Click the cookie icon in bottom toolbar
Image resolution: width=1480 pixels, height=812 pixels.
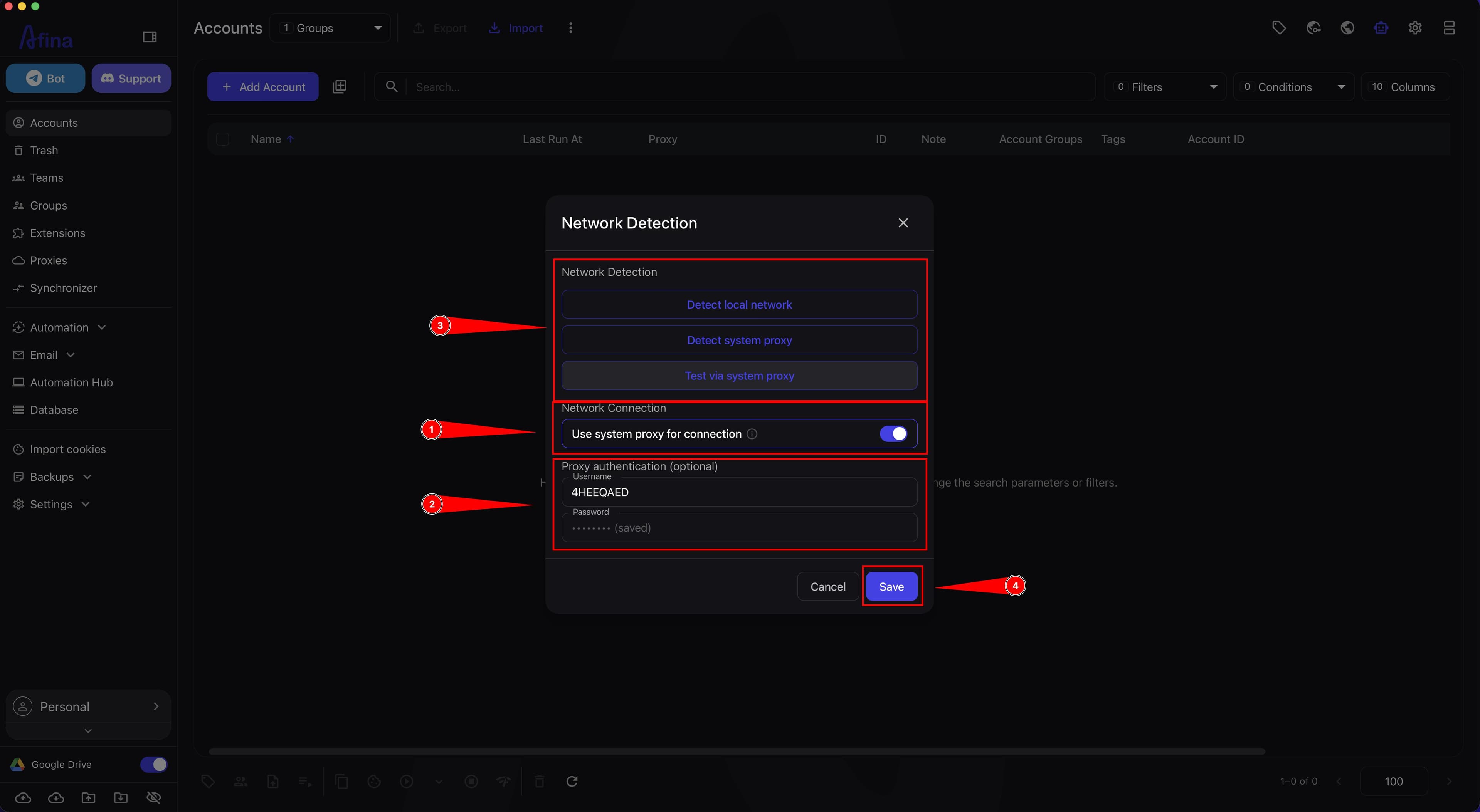(374, 781)
